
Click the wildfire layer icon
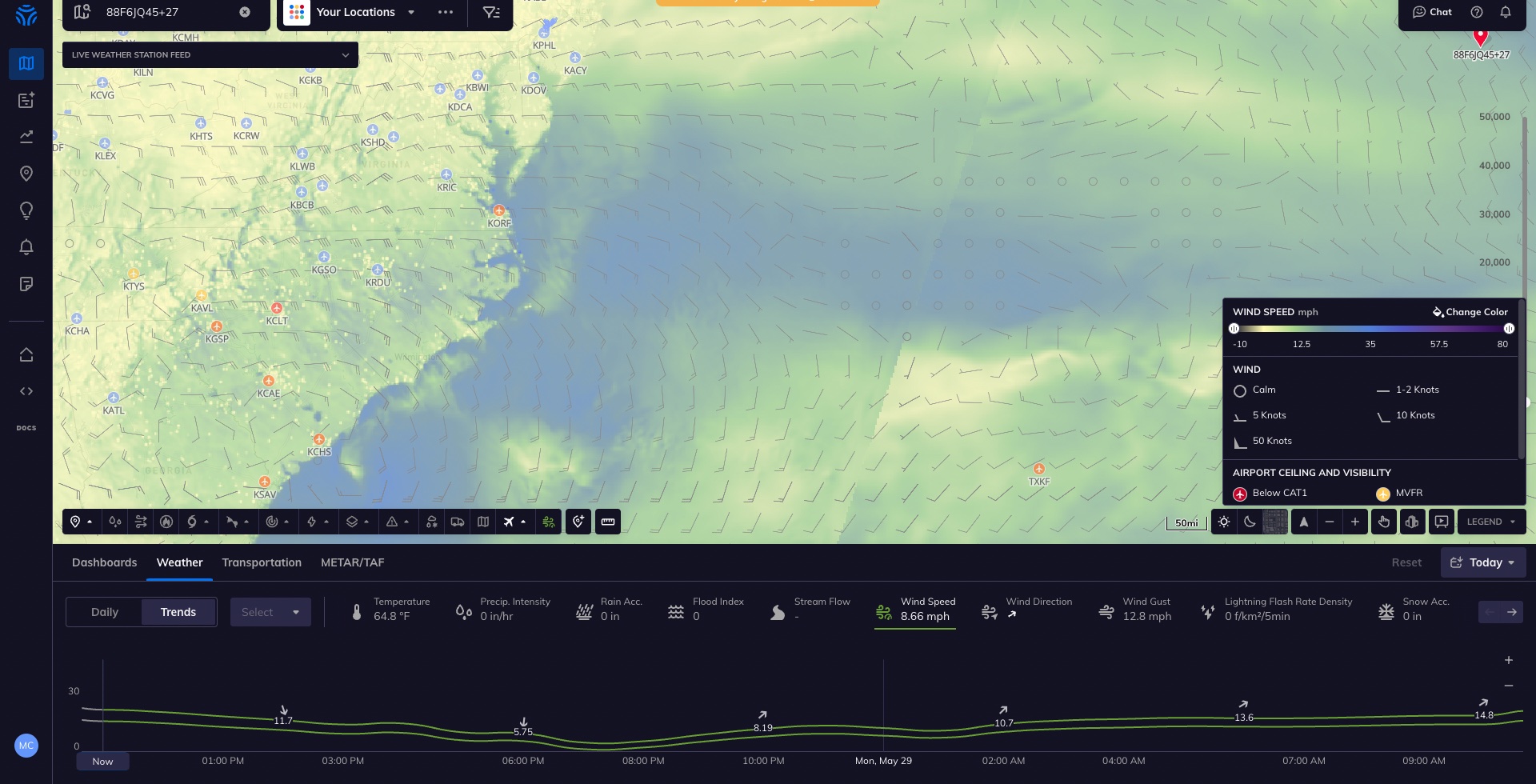click(x=166, y=522)
